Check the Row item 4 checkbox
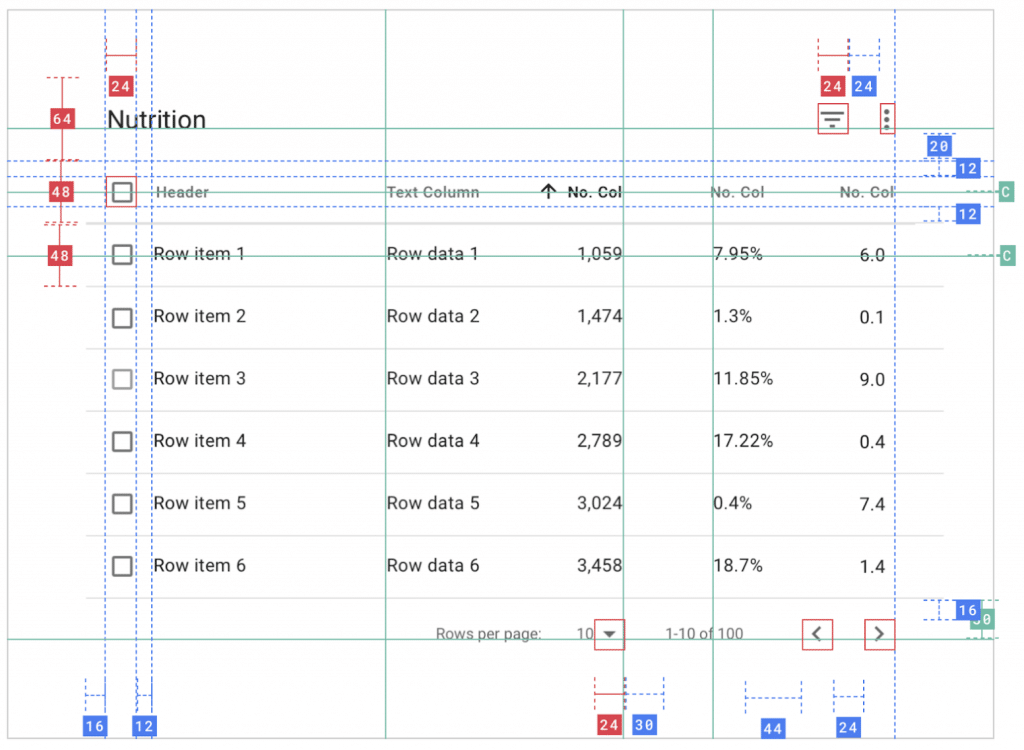 pyautogui.click(x=122, y=442)
